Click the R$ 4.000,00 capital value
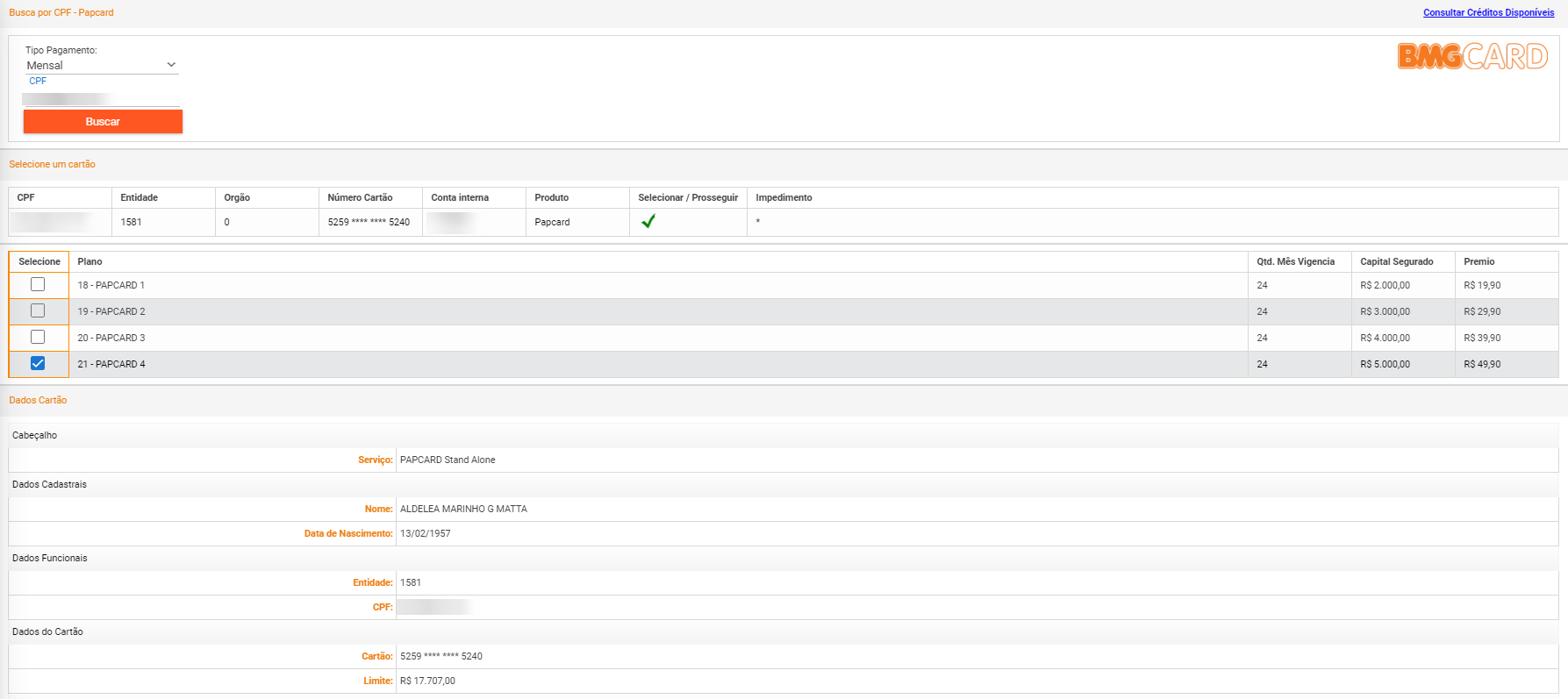 click(1385, 338)
